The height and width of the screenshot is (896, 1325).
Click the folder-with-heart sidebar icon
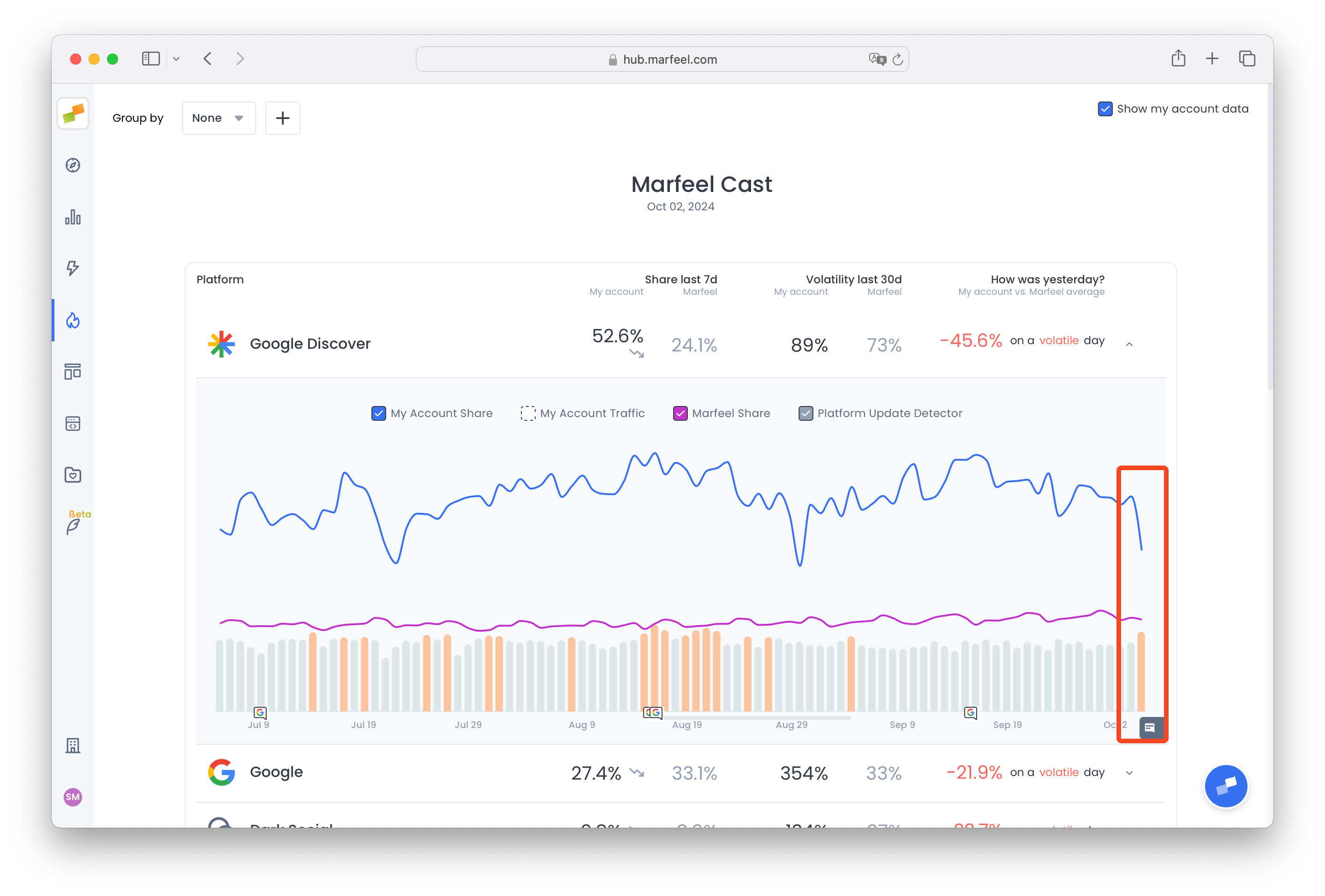(x=73, y=474)
